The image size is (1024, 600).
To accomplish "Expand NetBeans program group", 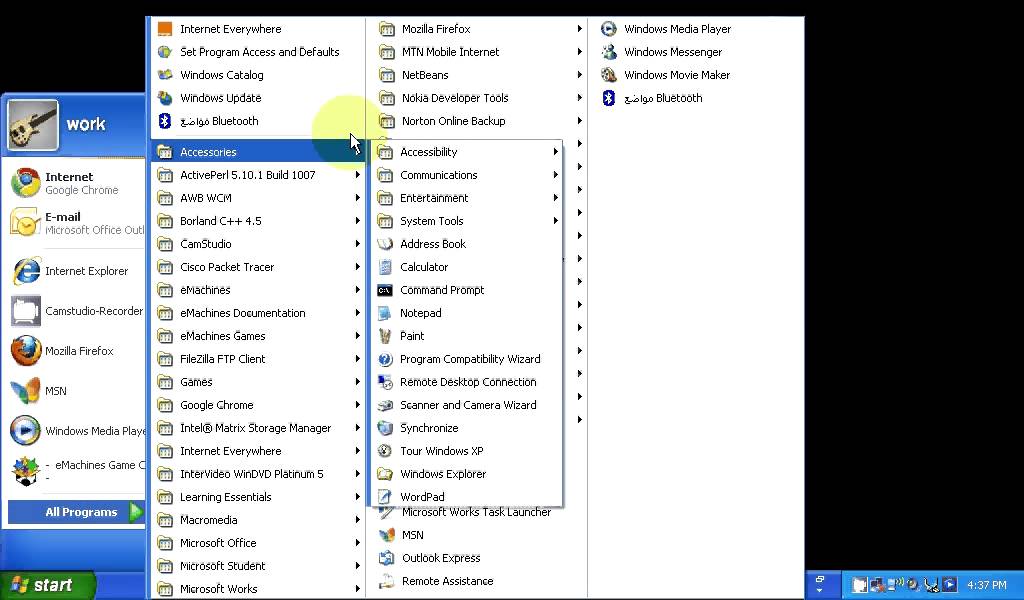I will 480,75.
